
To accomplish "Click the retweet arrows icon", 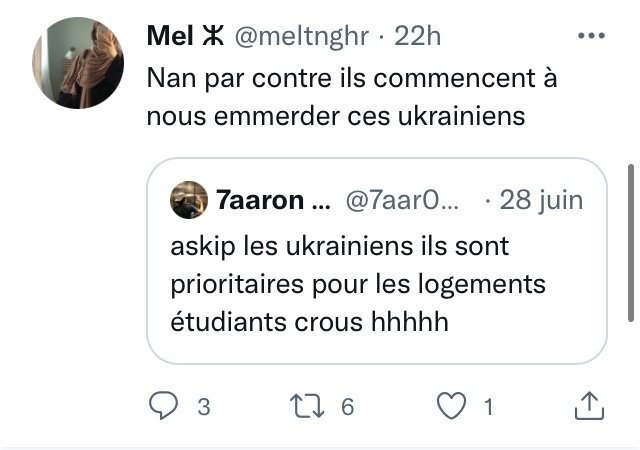I will tap(307, 406).
